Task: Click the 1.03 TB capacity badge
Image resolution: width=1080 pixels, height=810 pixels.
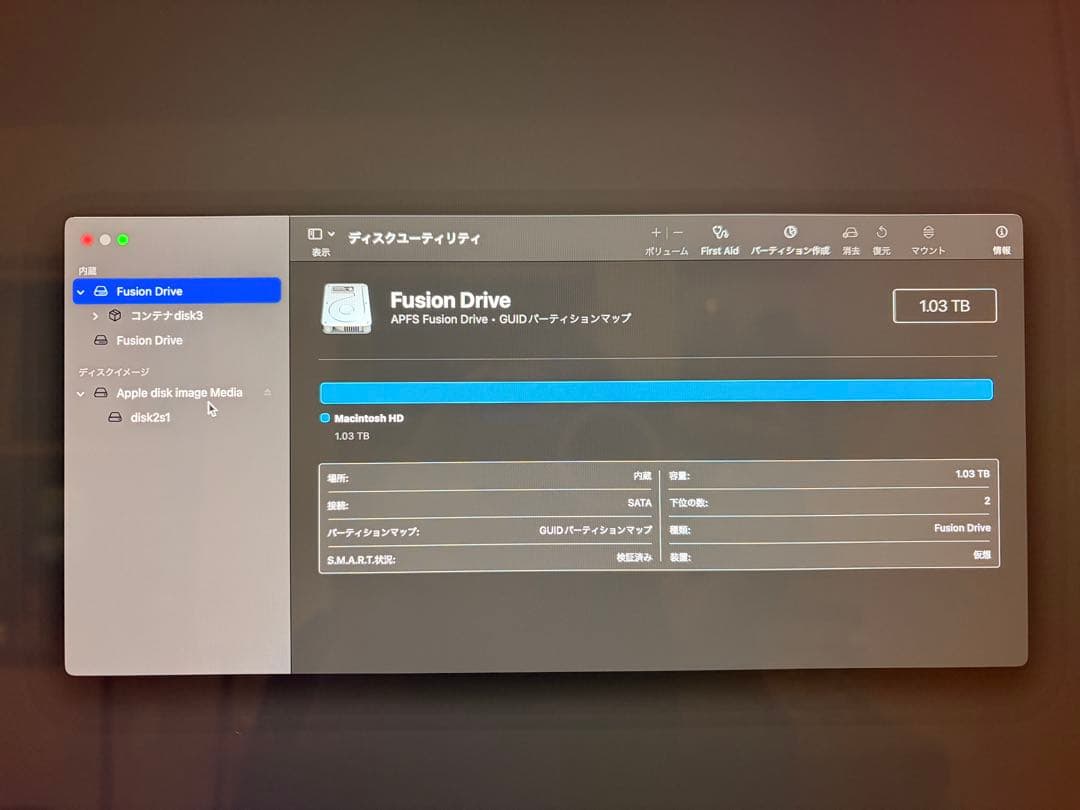Action: pos(944,306)
